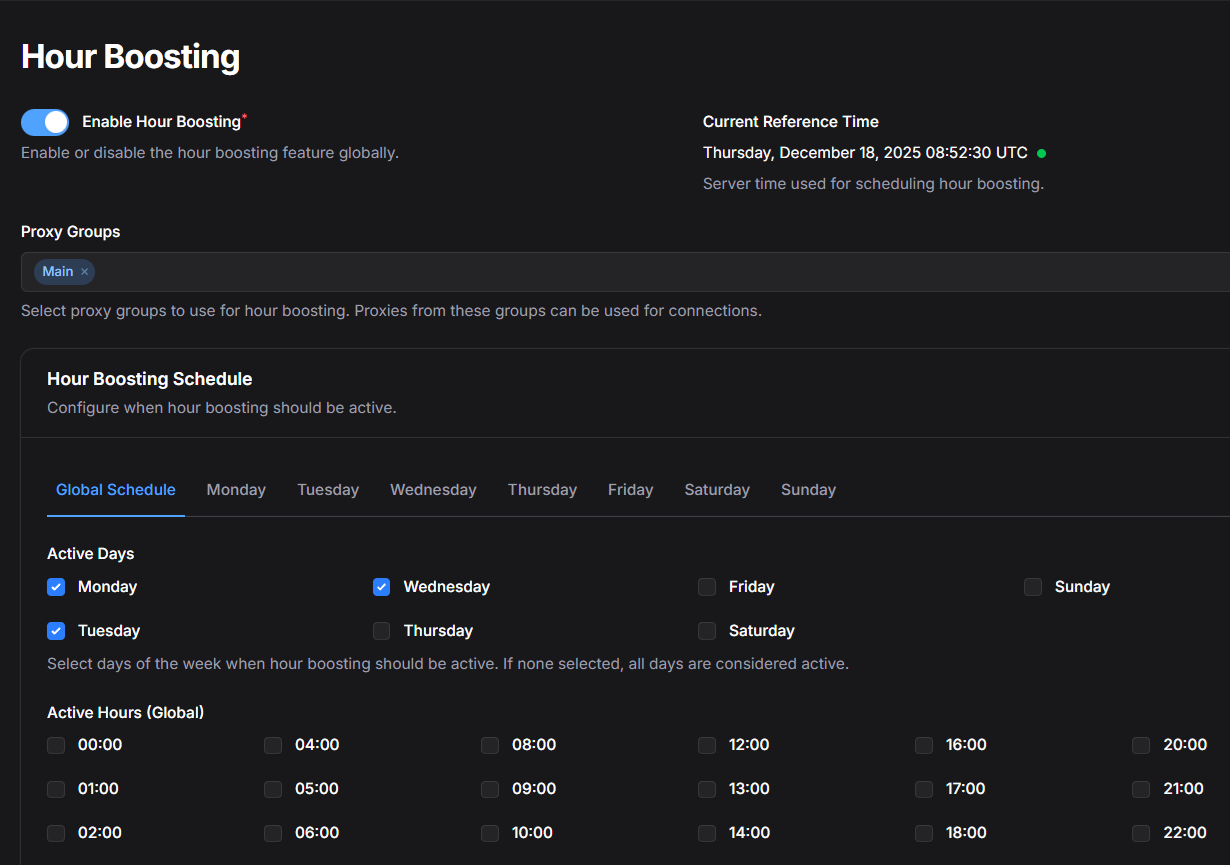Viewport: 1230px width, 865px height.
Task: Disable Wednesday in Active Days
Action: tap(381, 587)
